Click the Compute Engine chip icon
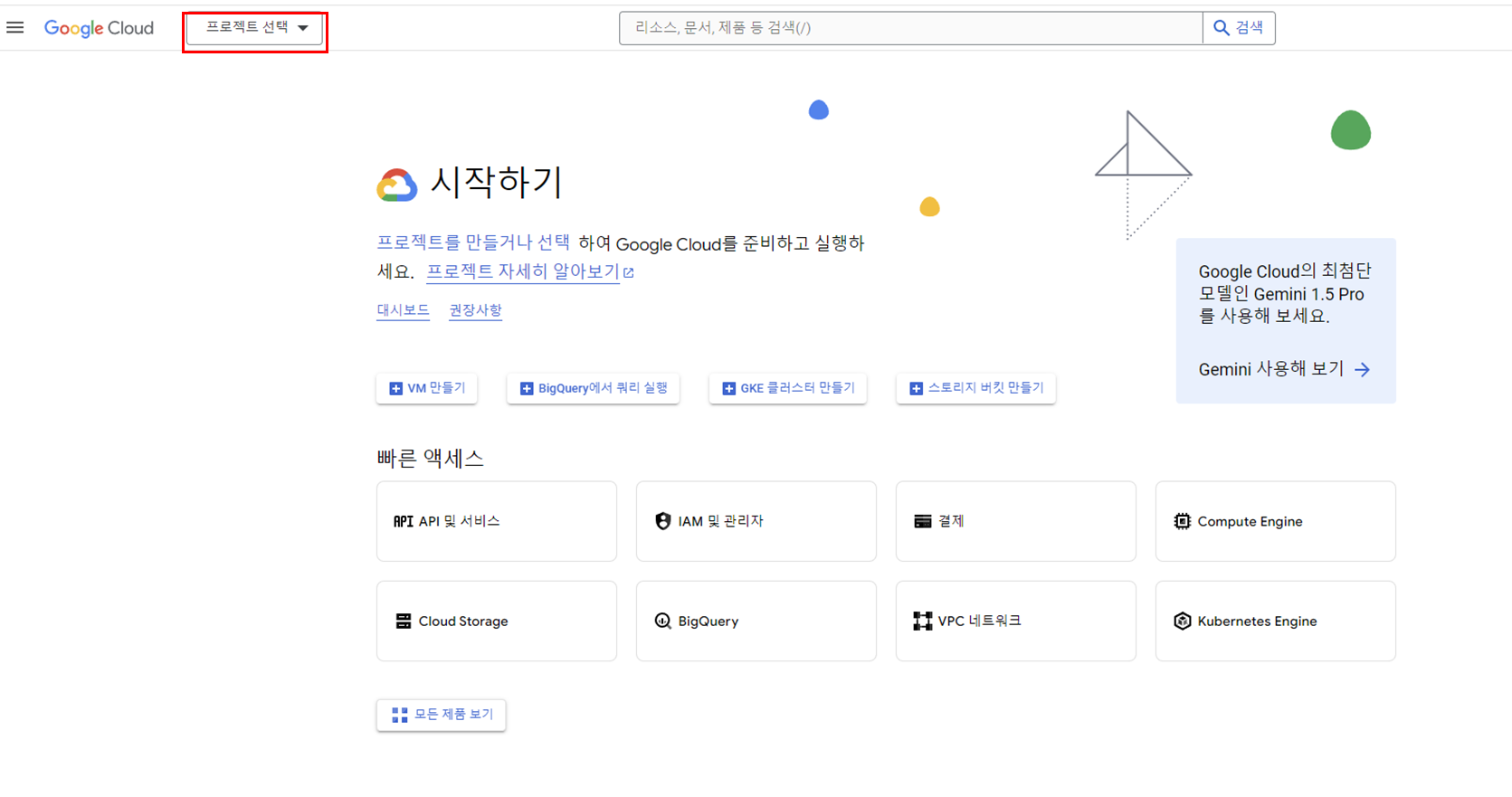This screenshot has width=1512, height=797. [1183, 521]
